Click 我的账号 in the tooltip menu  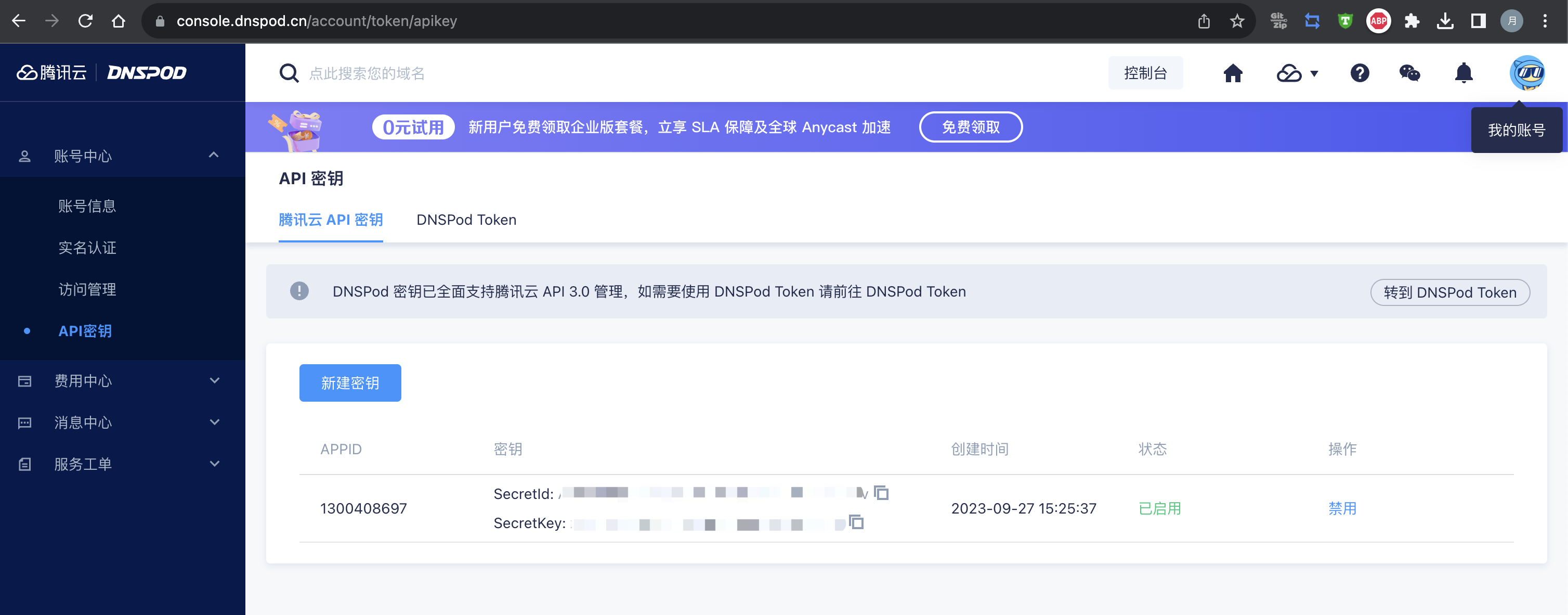pyautogui.click(x=1516, y=130)
